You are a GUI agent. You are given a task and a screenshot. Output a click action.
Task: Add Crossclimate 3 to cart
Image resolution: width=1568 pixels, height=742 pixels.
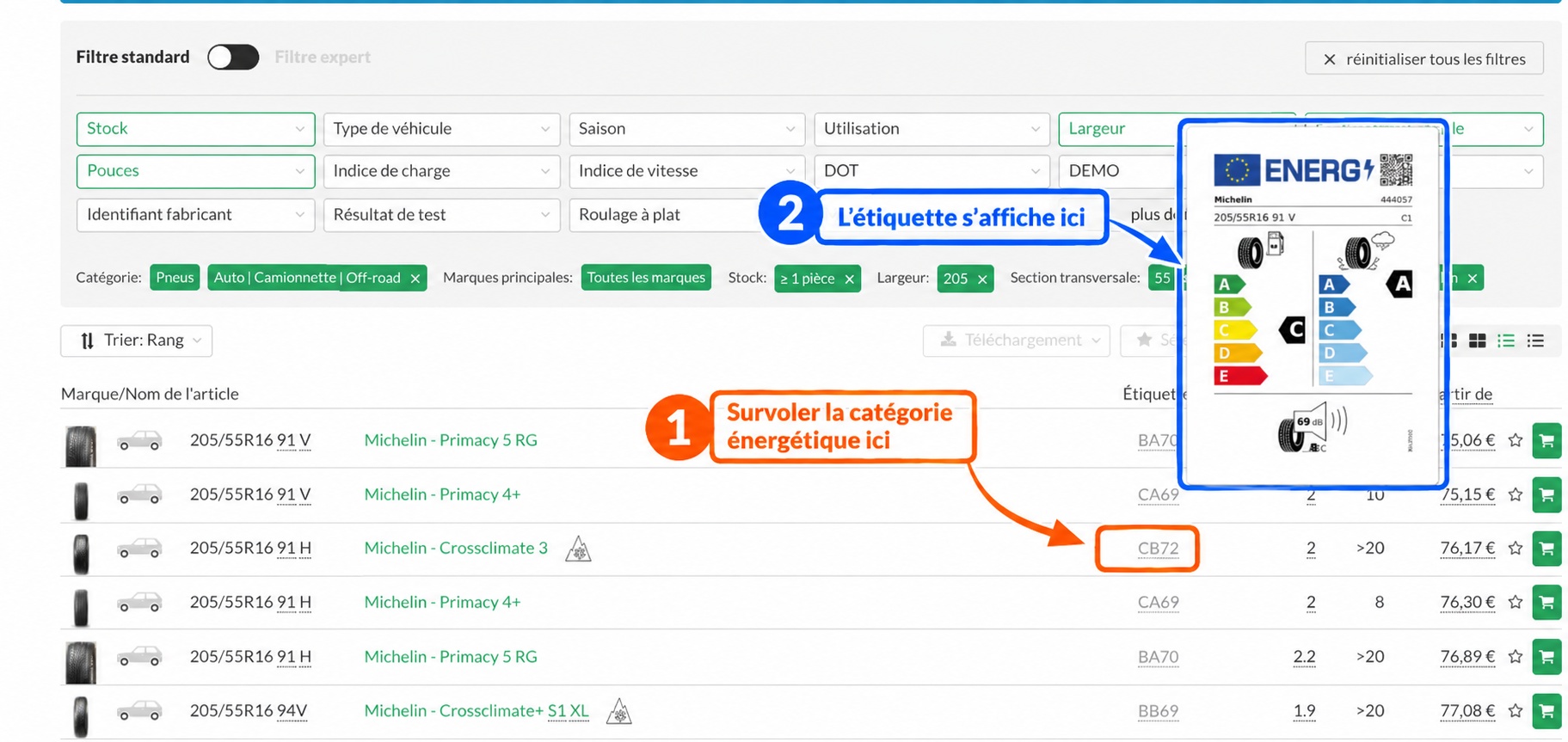pyautogui.click(x=1546, y=549)
